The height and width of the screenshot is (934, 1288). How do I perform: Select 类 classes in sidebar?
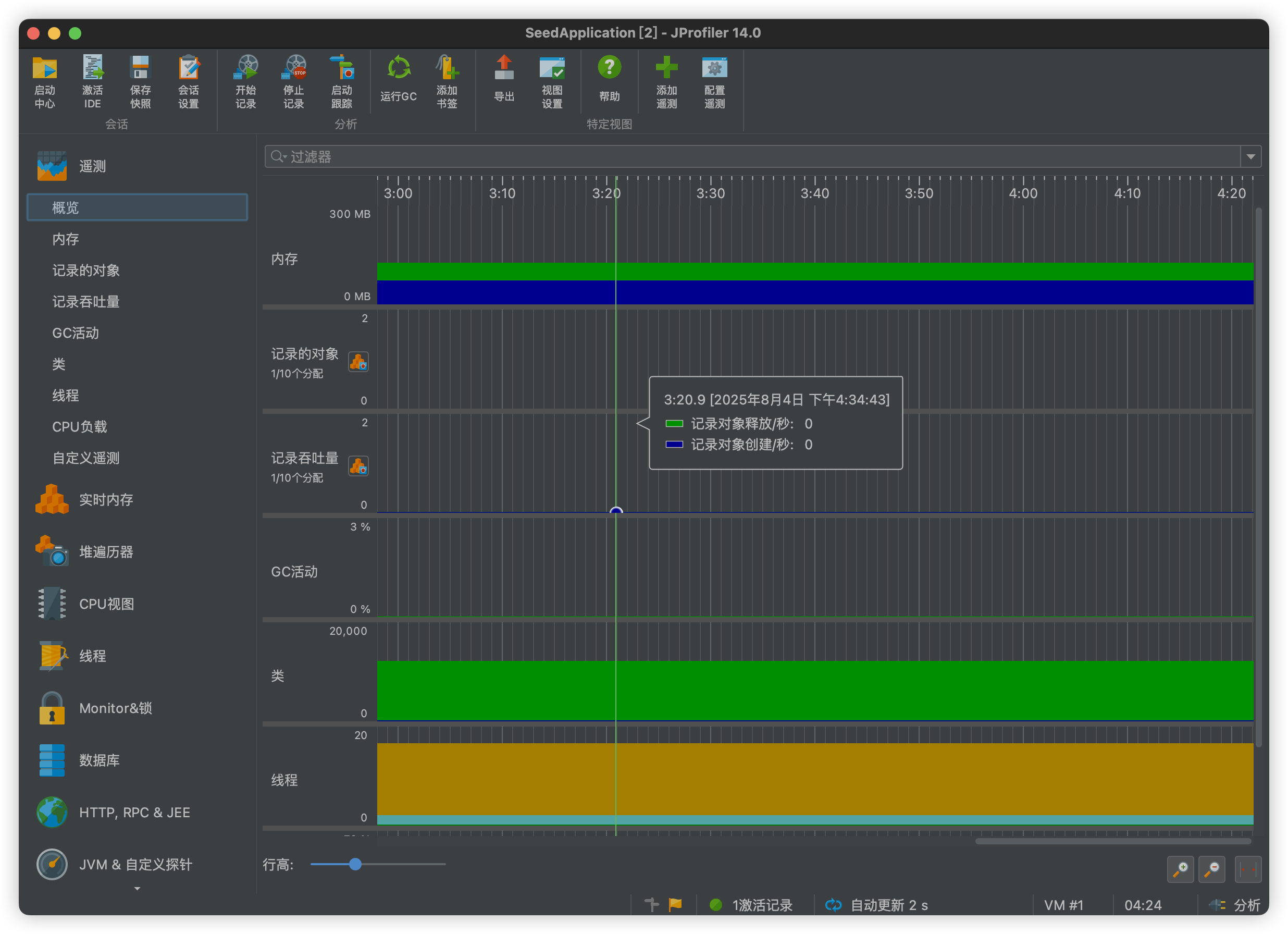point(59,364)
